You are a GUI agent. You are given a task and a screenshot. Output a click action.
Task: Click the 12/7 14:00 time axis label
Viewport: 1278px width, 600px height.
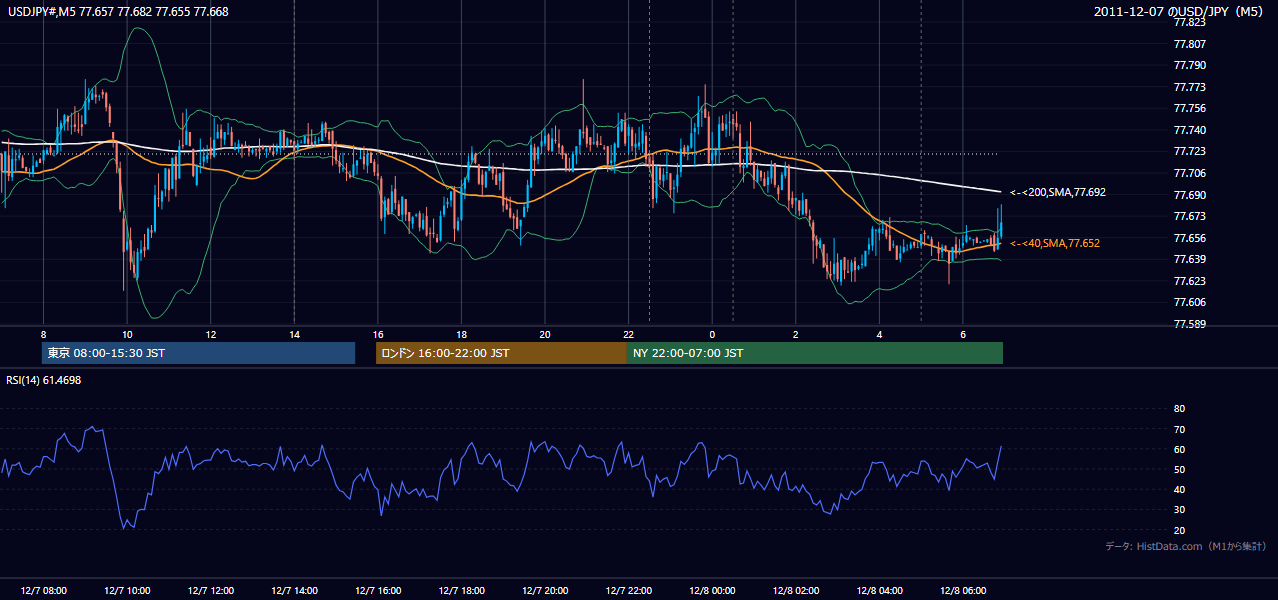coord(294,590)
